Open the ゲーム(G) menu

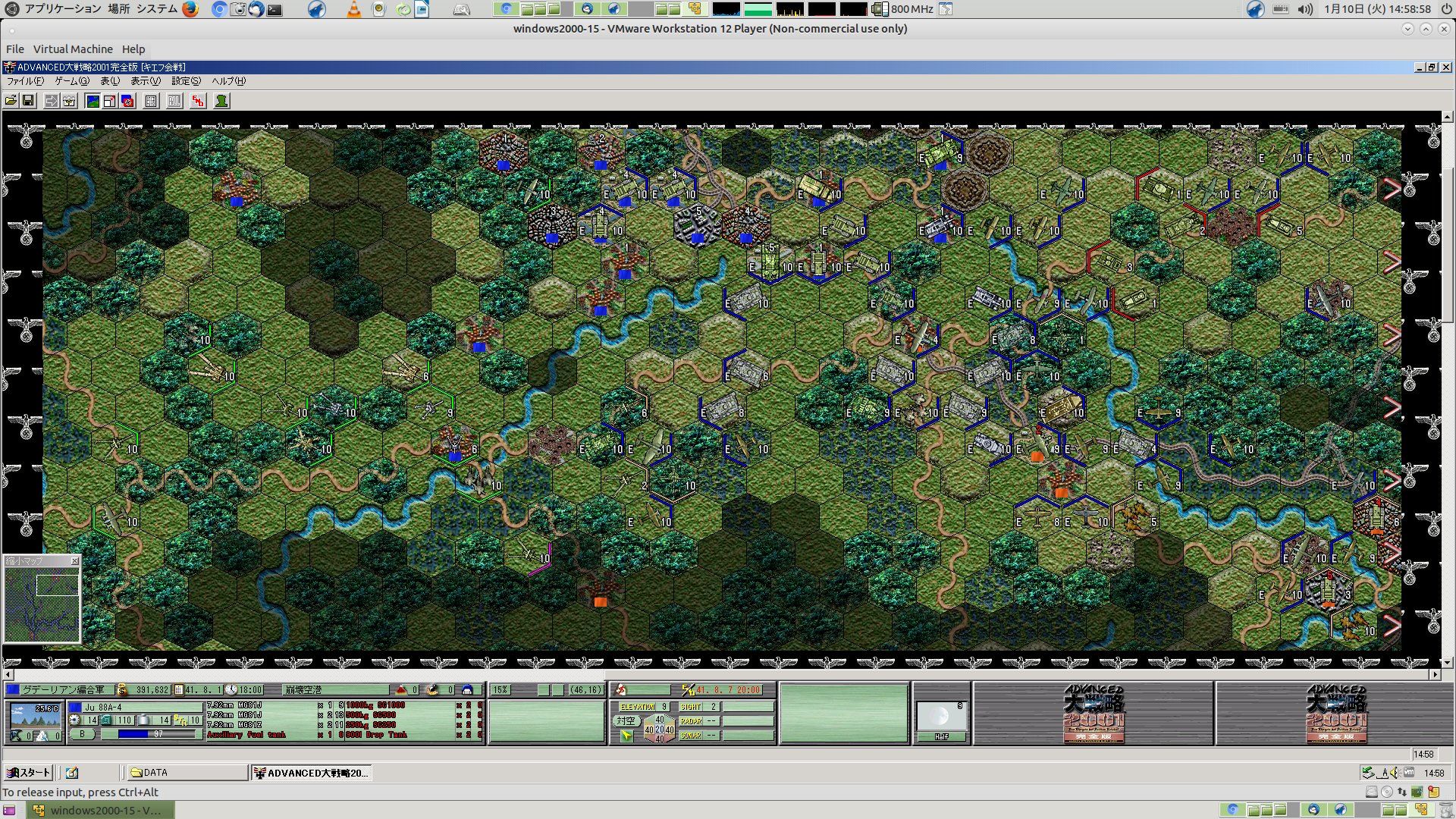[x=71, y=81]
